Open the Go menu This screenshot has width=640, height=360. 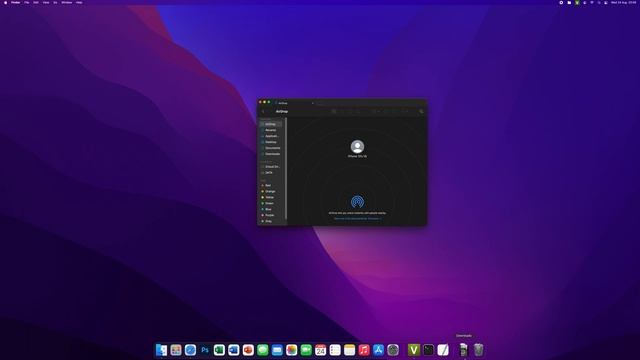click(55, 2)
